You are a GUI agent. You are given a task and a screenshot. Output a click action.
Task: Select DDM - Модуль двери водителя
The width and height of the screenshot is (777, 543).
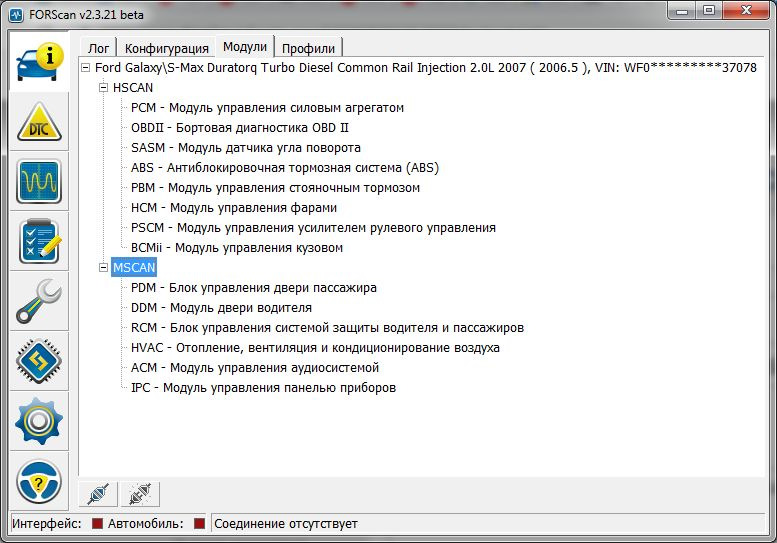pos(221,308)
